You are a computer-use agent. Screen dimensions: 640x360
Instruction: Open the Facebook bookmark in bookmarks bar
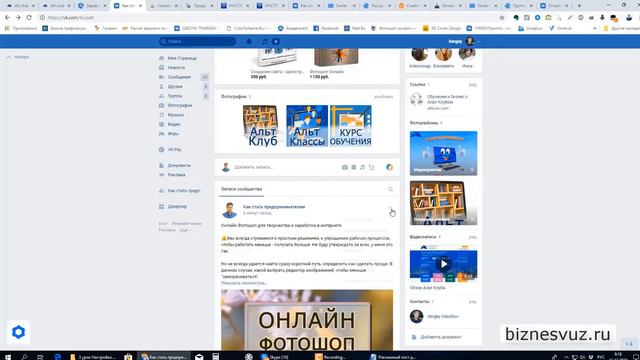tap(326, 28)
